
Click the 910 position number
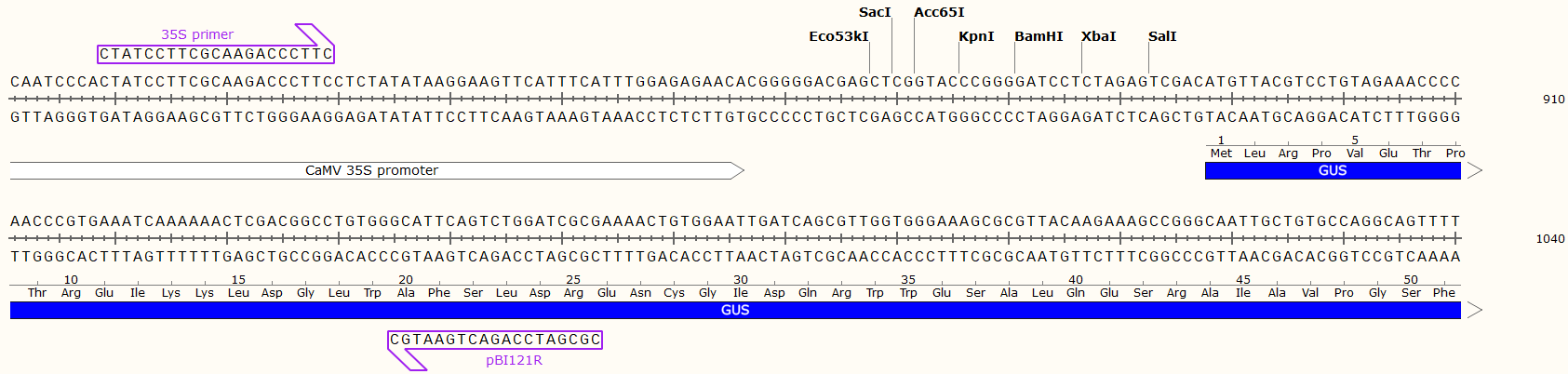tap(1553, 100)
